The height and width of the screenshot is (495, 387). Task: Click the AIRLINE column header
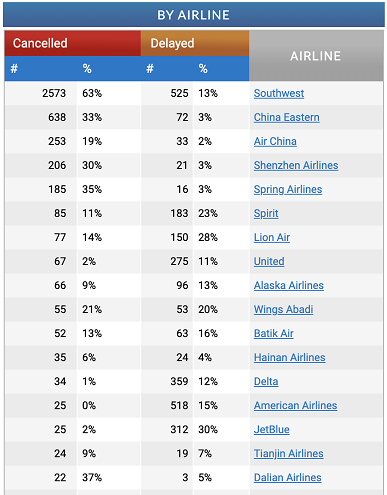click(316, 56)
